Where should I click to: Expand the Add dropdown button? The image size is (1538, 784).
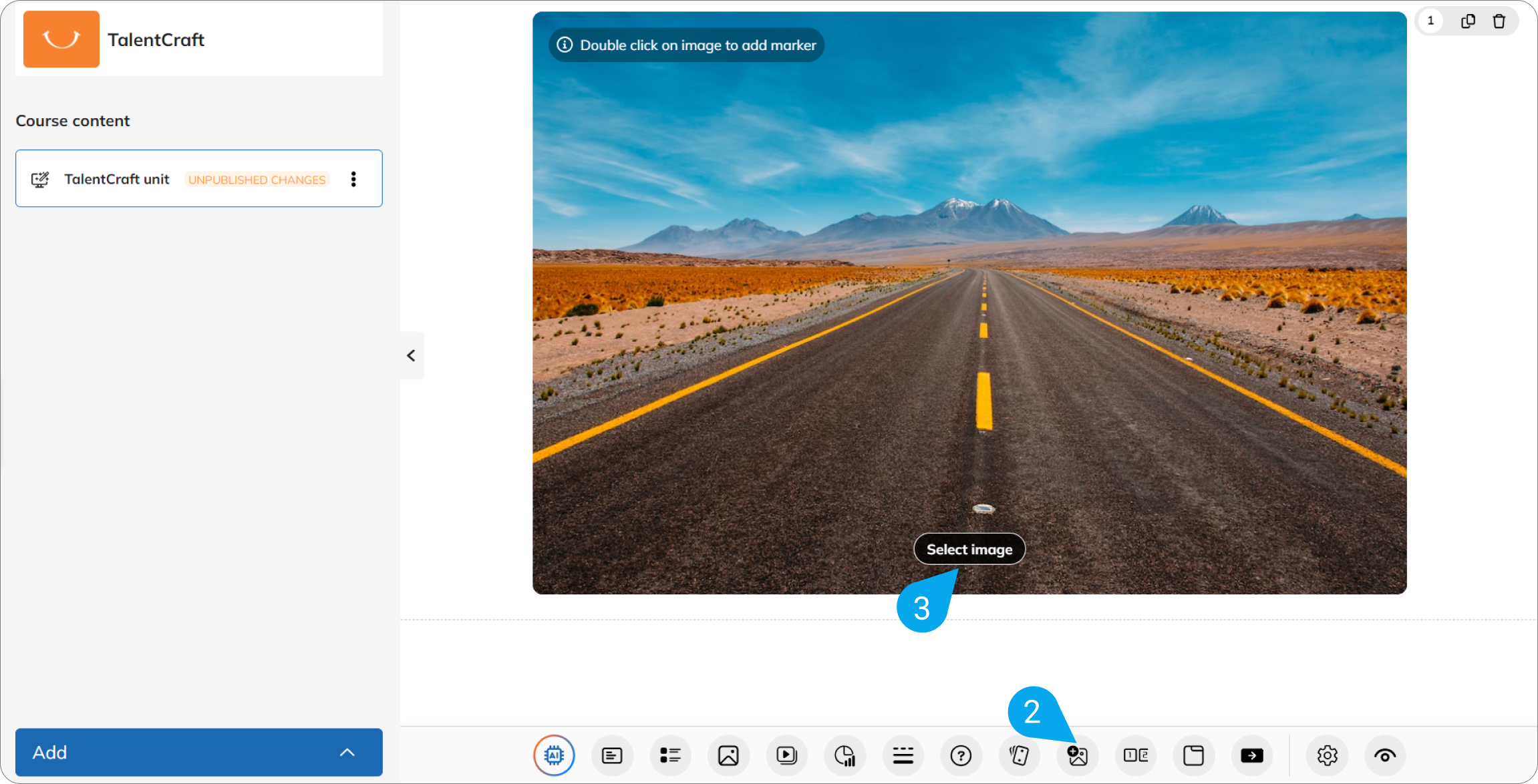pyautogui.click(x=199, y=752)
